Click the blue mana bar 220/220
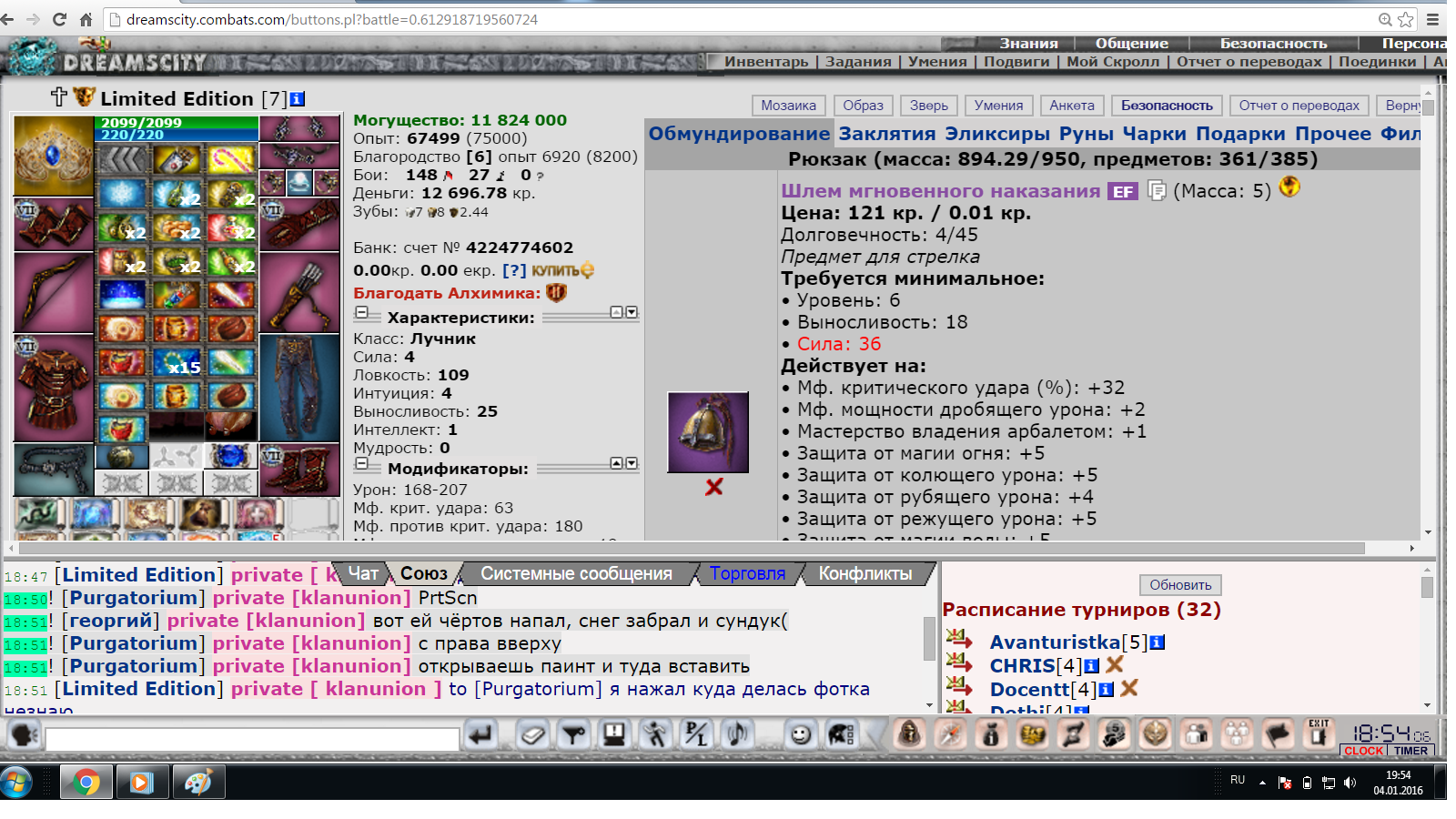Screen dimensions: 1456x819 click(x=177, y=135)
